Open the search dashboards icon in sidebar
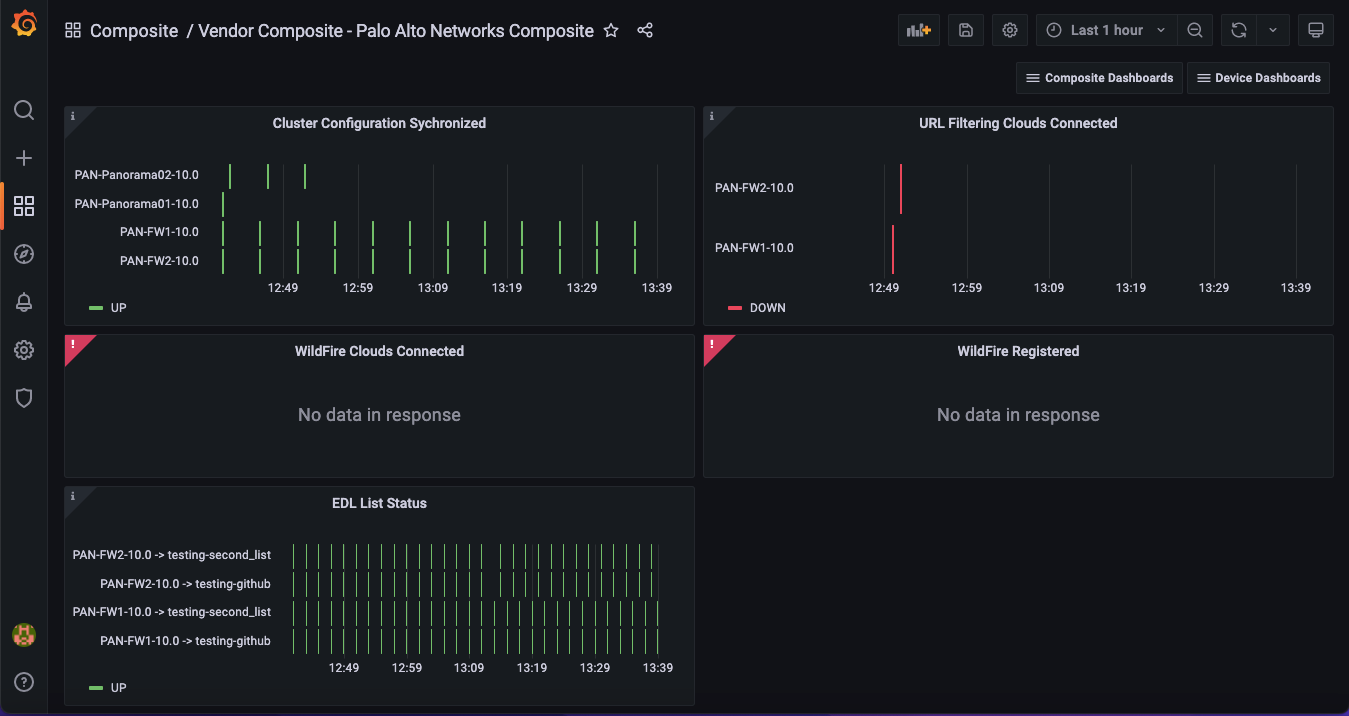 (x=24, y=110)
